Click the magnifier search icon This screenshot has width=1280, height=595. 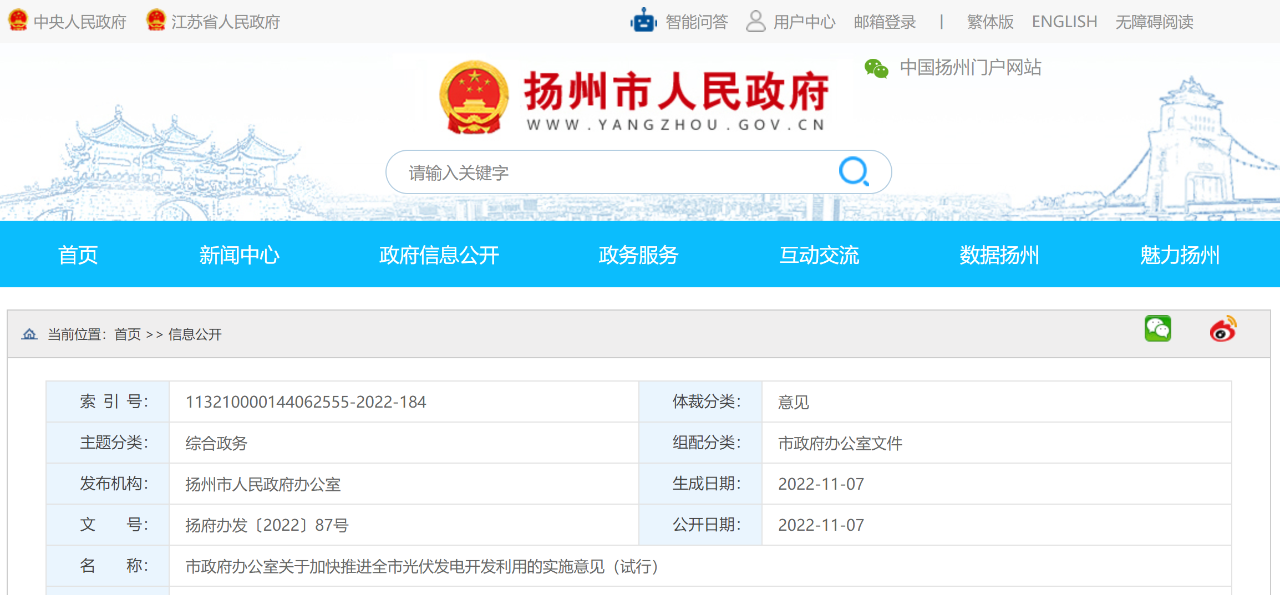click(853, 172)
